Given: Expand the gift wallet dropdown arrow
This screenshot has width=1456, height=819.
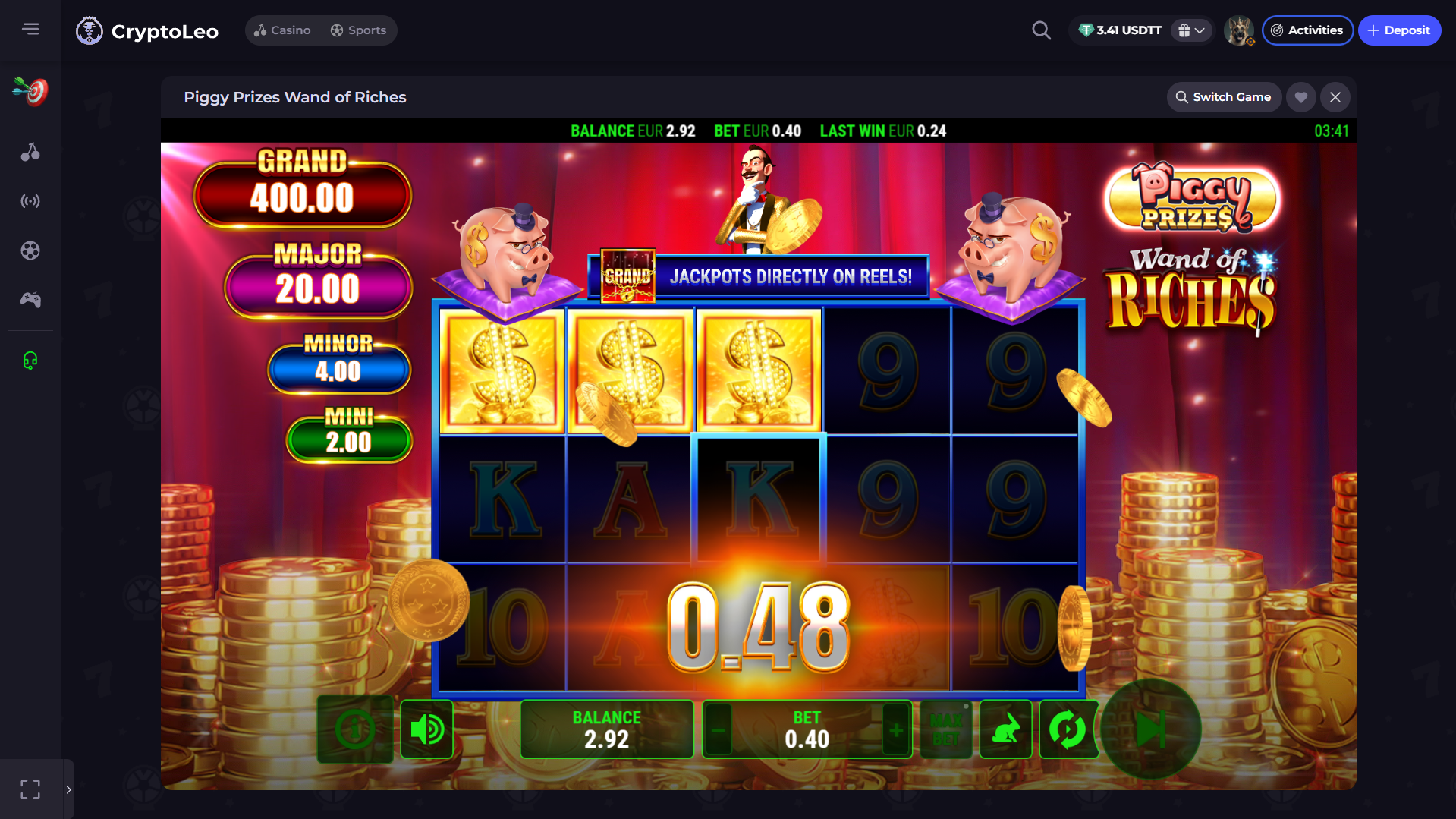Looking at the screenshot, I should click(1200, 30).
